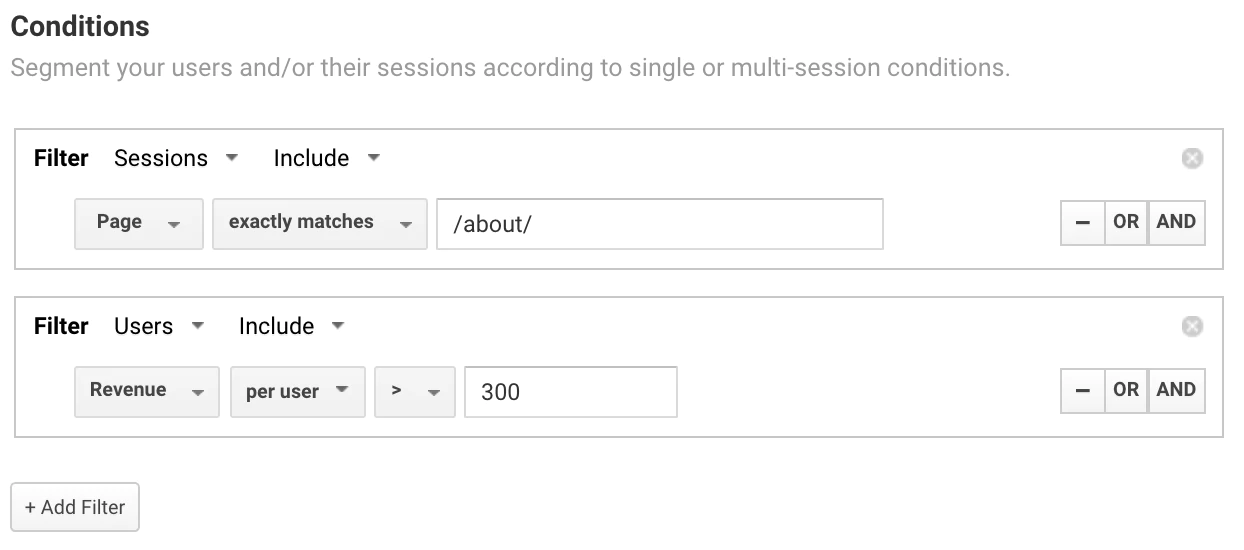Screen dimensions: 1244x550
Task: Open the Revenue metric dropdown
Action: tap(146, 391)
